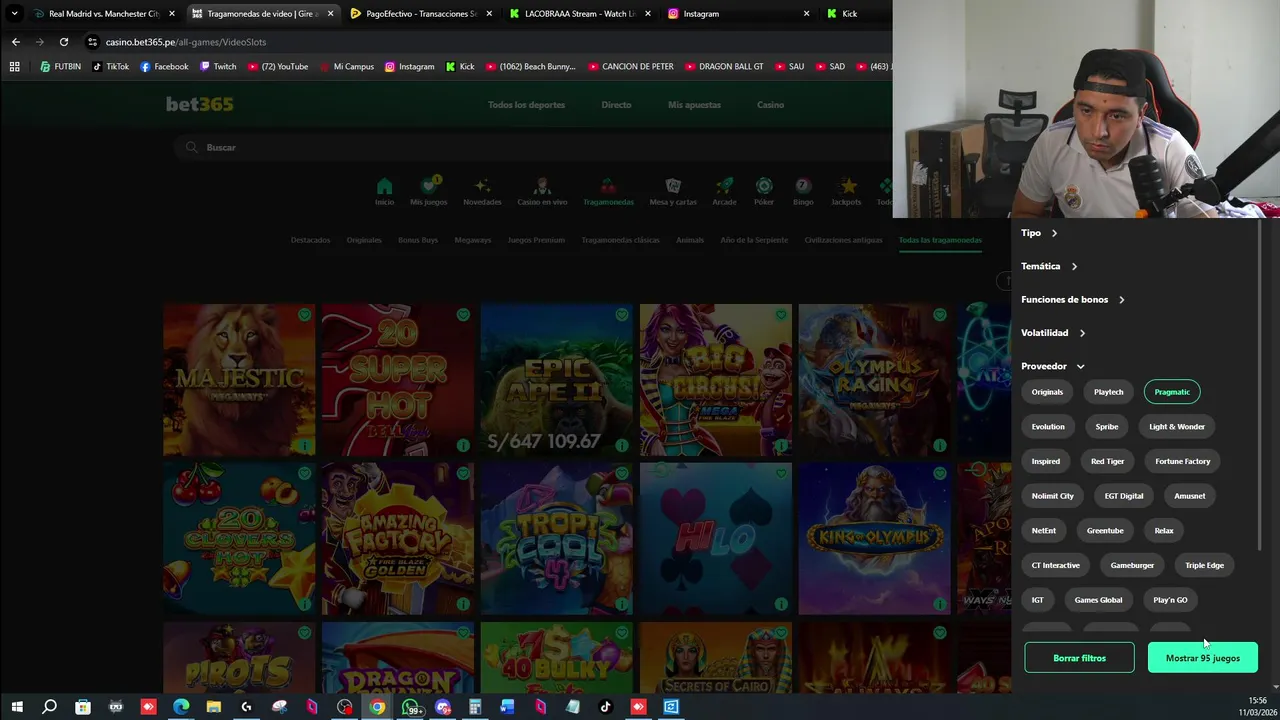Open Windows taskbar search

49,707
